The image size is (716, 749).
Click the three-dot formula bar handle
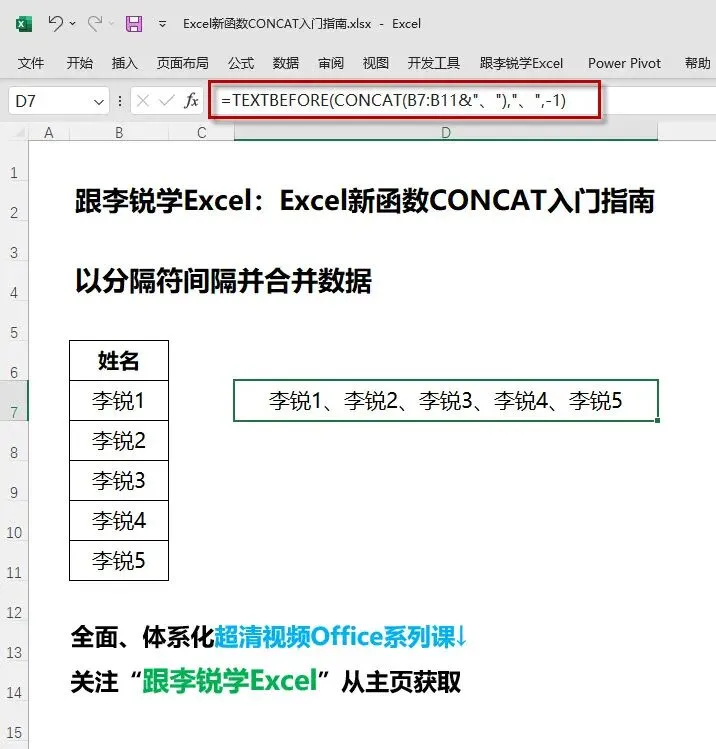coord(120,101)
